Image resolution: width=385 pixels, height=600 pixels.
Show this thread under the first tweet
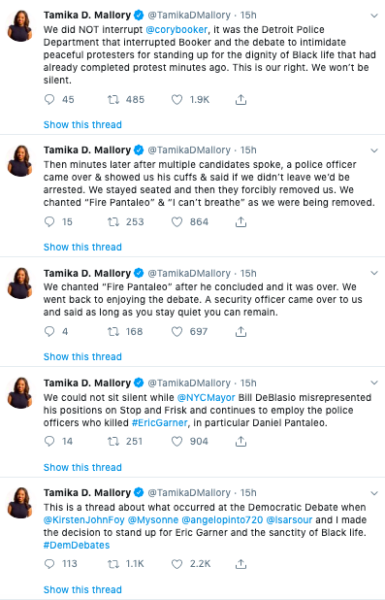coord(83,125)
